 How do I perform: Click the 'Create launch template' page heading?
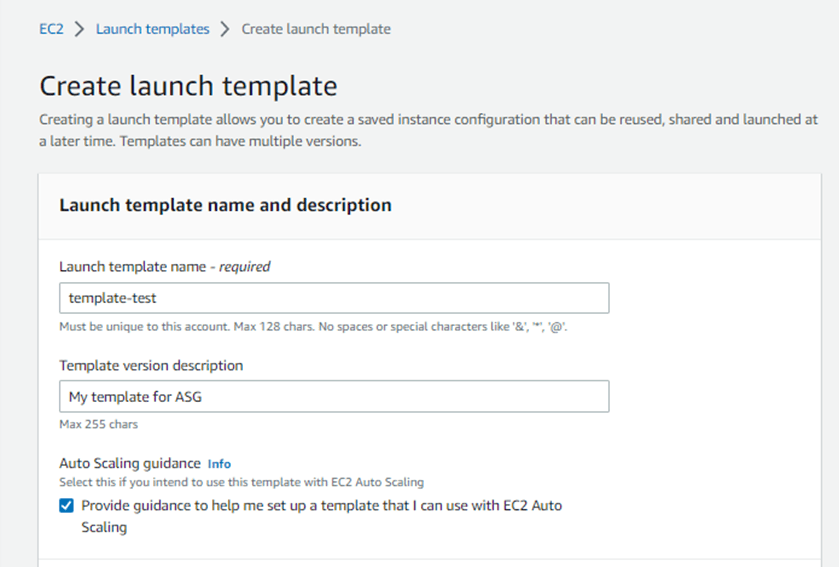(x=188, y=86)
